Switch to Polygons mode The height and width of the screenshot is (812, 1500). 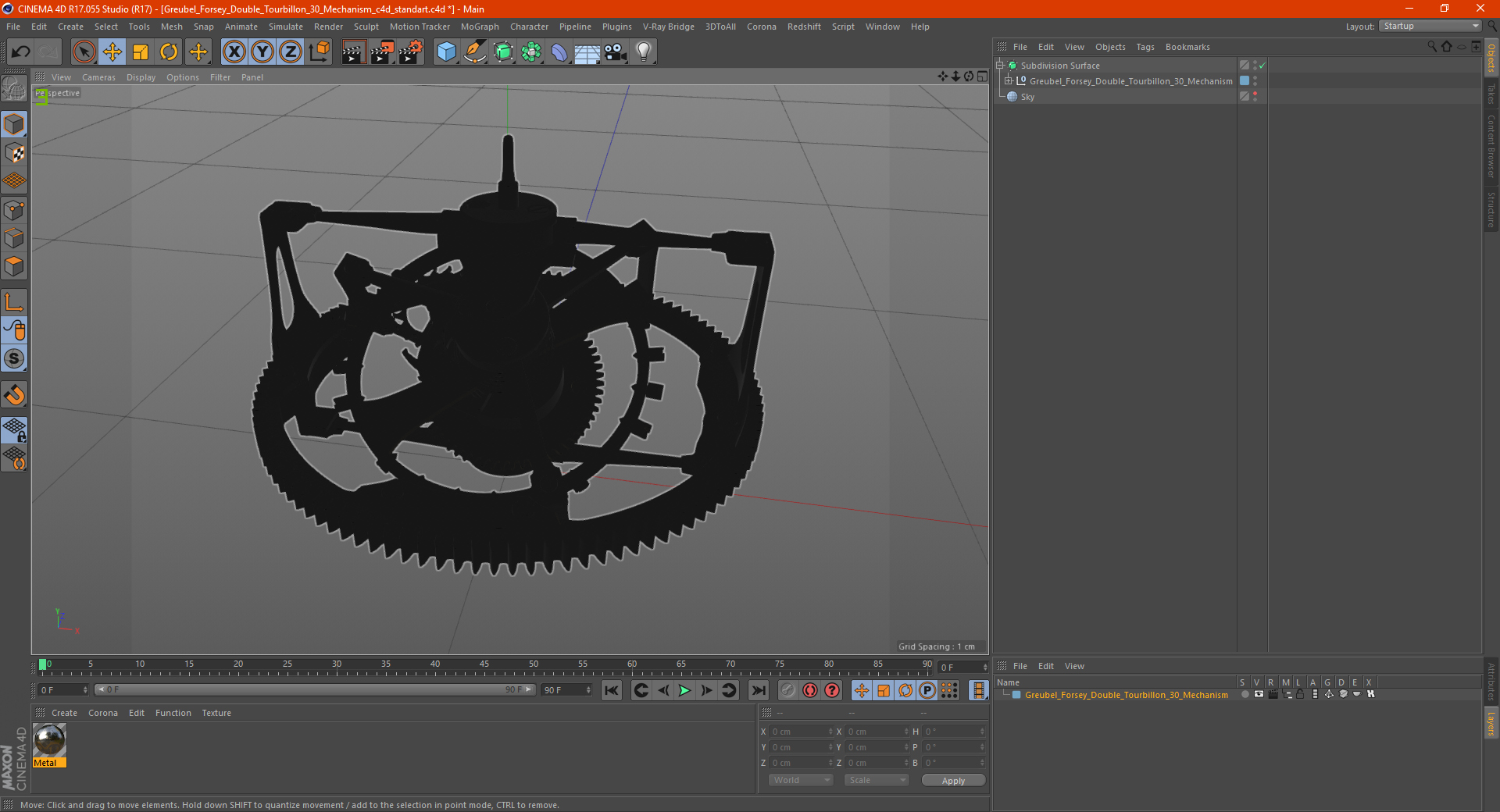tap(14, 266)
